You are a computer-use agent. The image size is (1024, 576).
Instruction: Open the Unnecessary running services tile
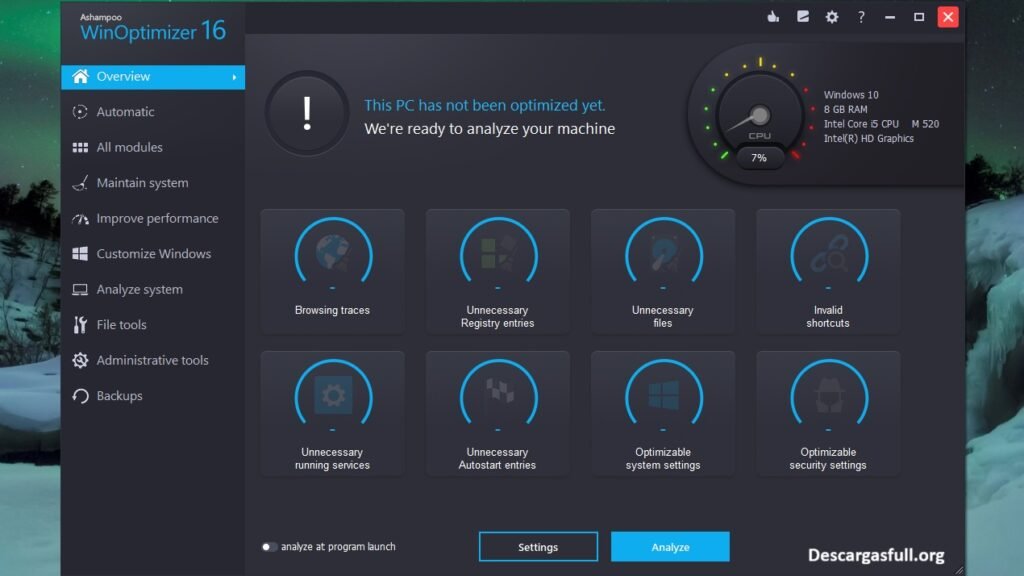point(332,412)
